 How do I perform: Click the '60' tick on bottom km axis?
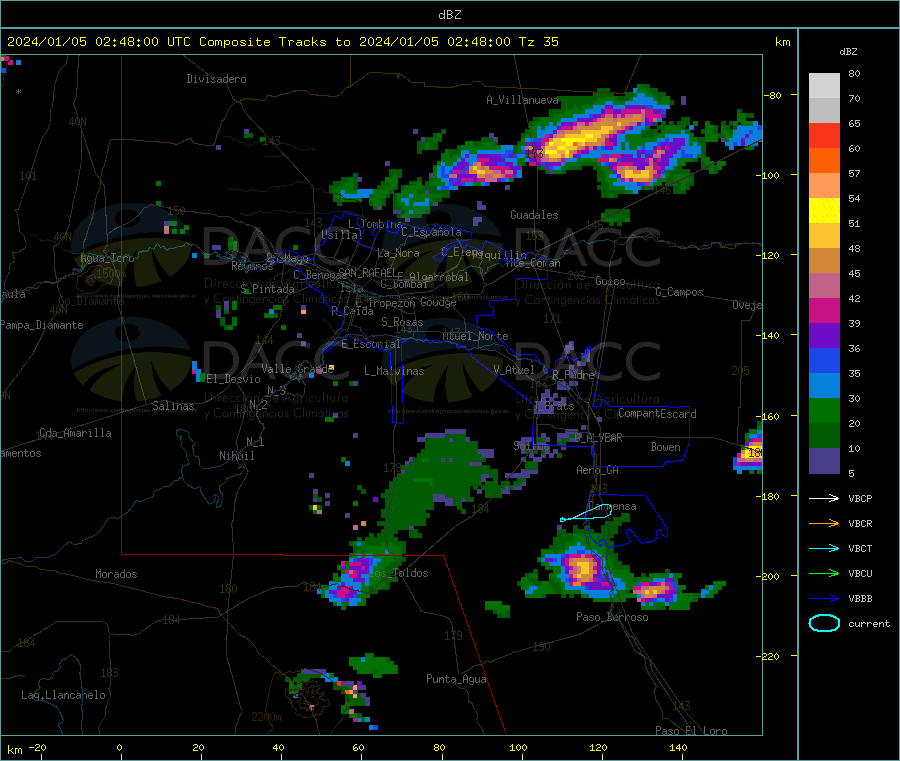coord(358,748)
